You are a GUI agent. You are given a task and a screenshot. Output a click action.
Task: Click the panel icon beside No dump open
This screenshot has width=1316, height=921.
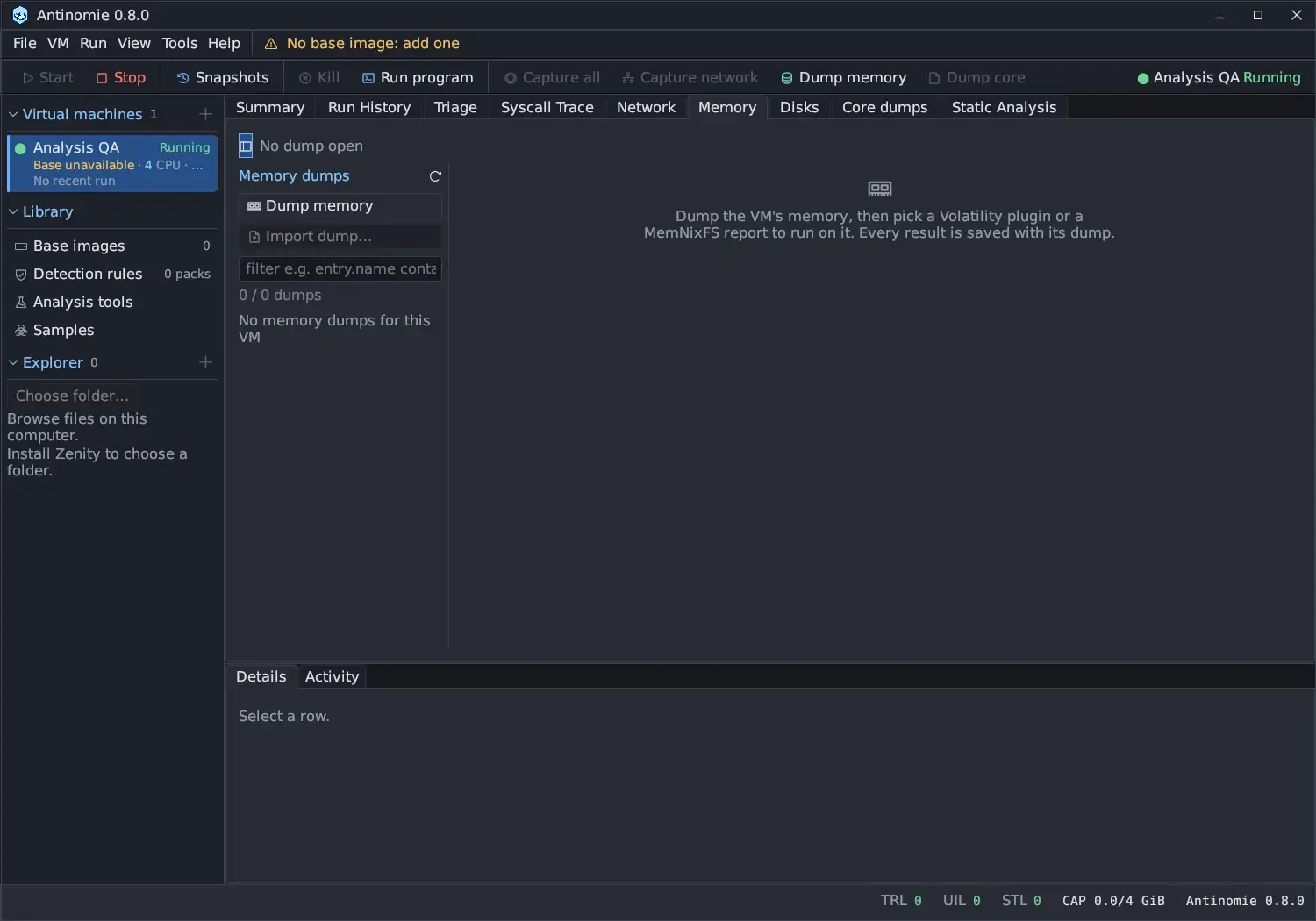pyautogui.click(x=246, y=146)
